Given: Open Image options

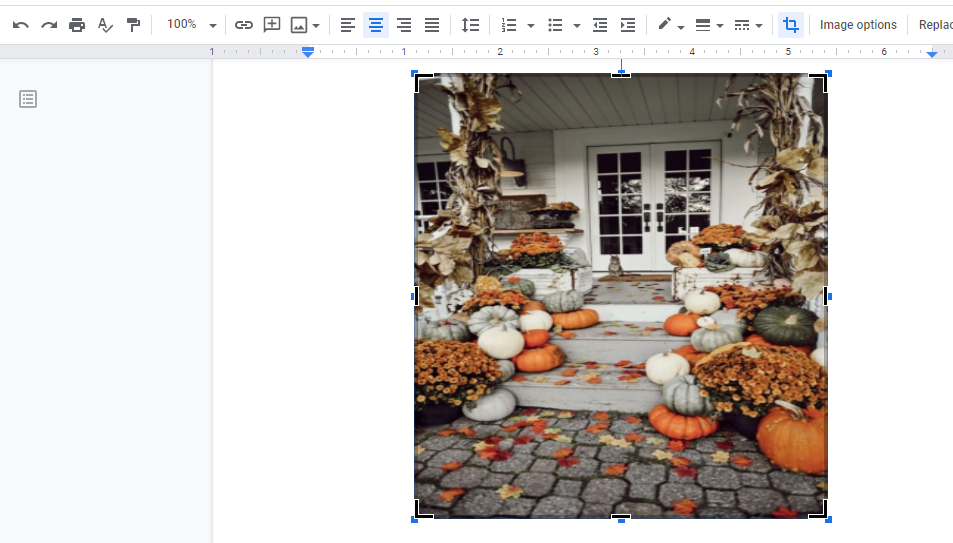Looking at the screenshot, I should coord(858,25).
